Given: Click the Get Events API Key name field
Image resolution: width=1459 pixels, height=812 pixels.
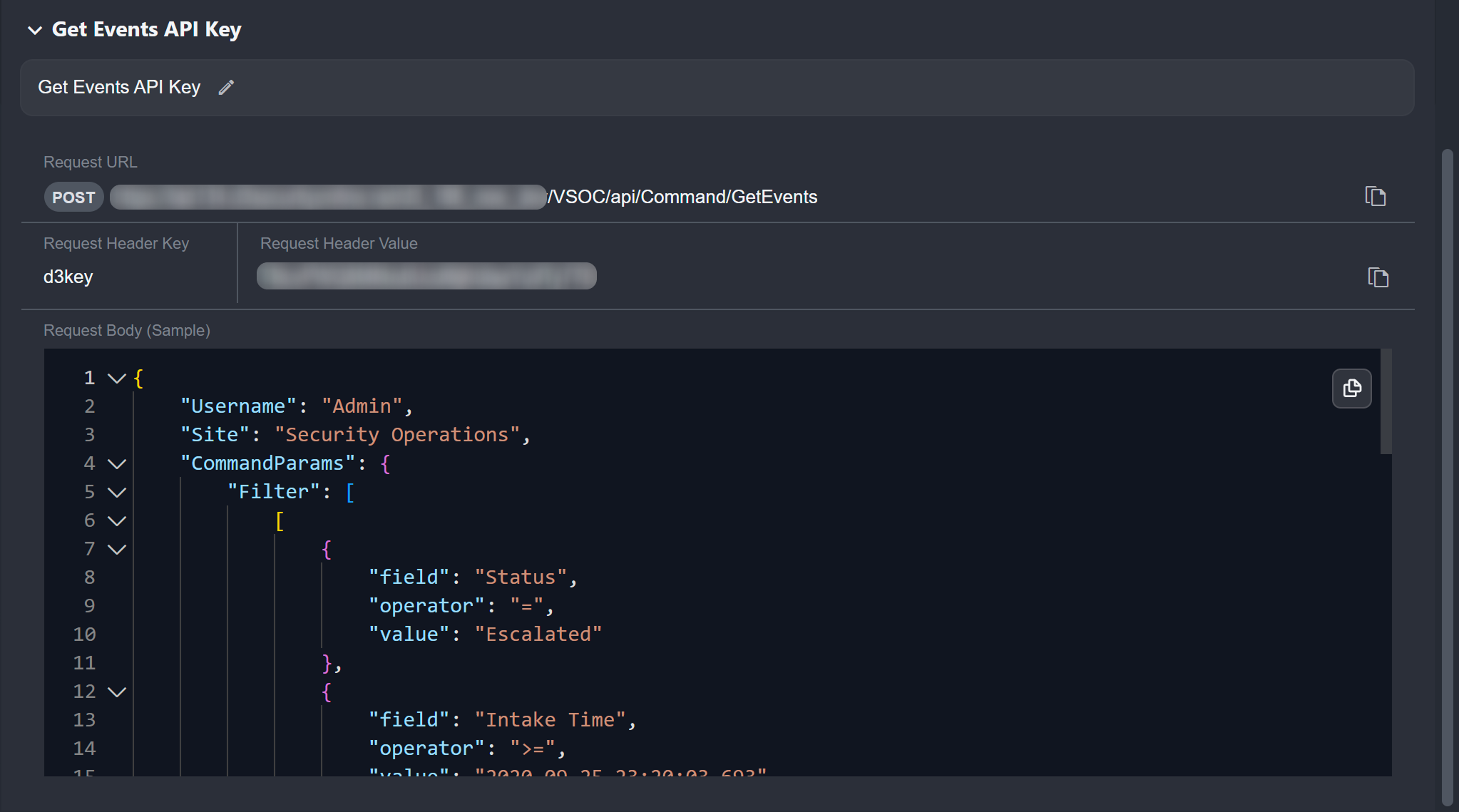Looking at the screenshot, I should tap(119, 87).
